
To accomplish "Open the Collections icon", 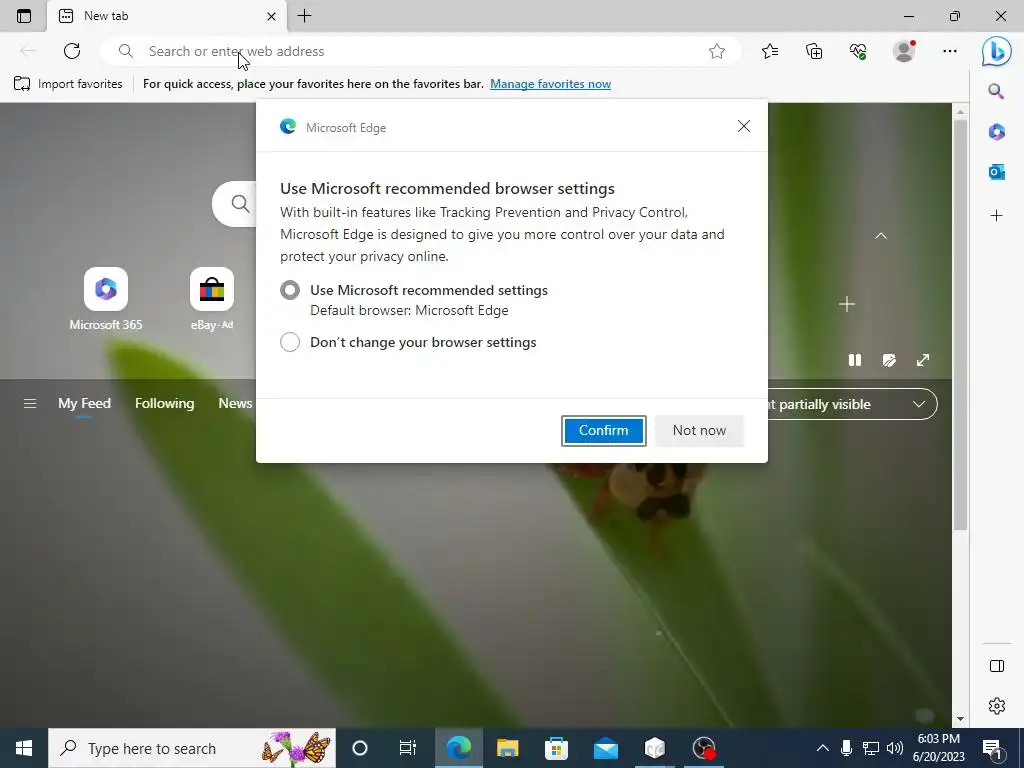I will pyautogui.click(x=814, y=51).
